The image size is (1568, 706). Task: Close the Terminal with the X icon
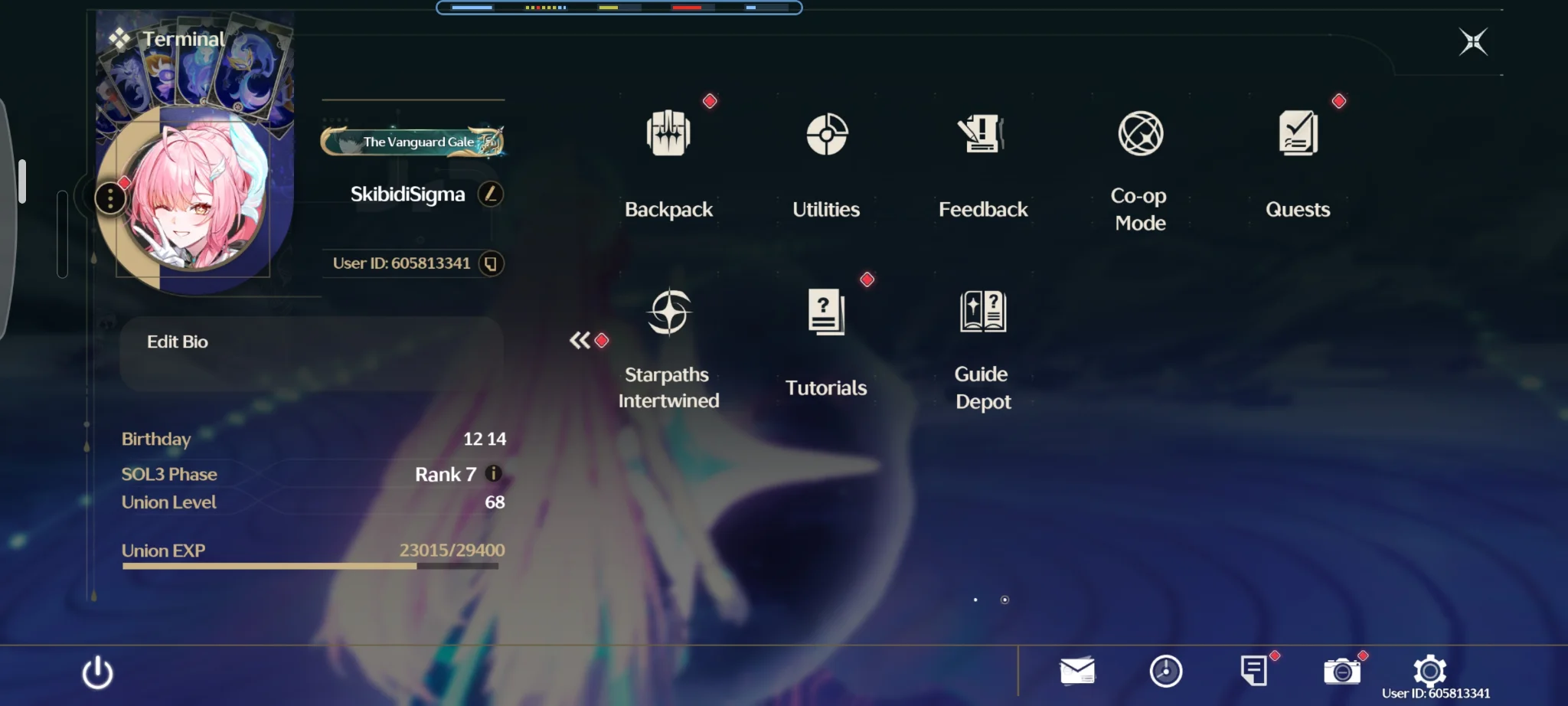[1473, 41]
